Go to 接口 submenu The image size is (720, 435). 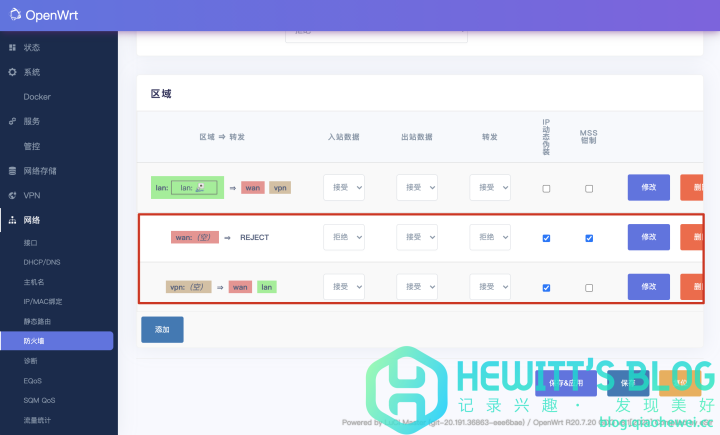point(30,243)
